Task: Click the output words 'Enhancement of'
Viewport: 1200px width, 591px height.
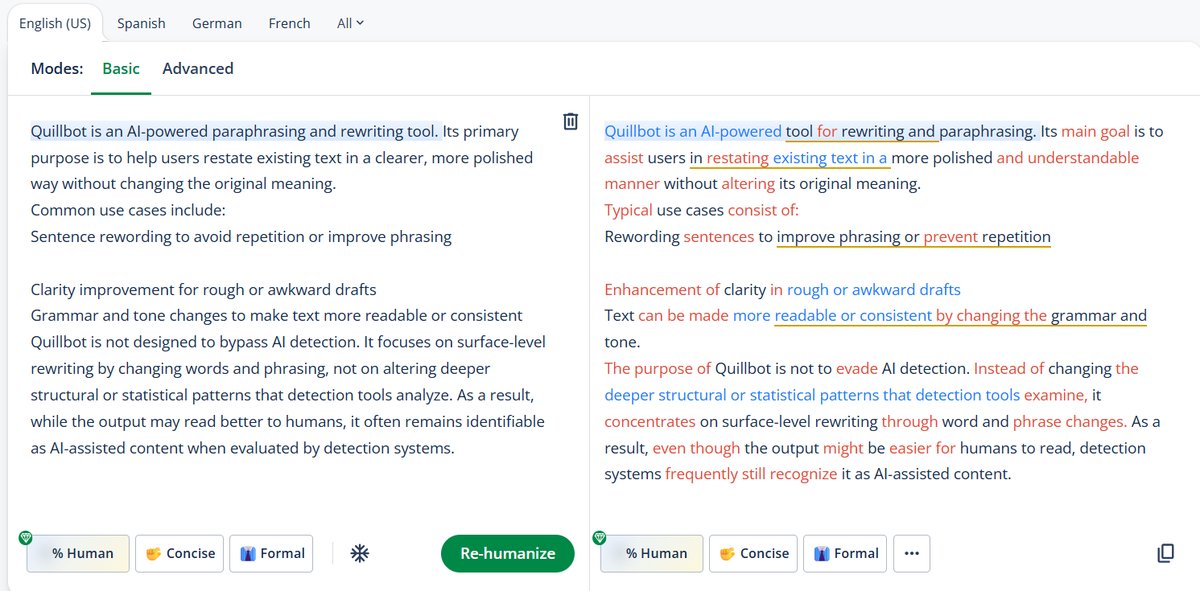Action: tap(662, 290)
